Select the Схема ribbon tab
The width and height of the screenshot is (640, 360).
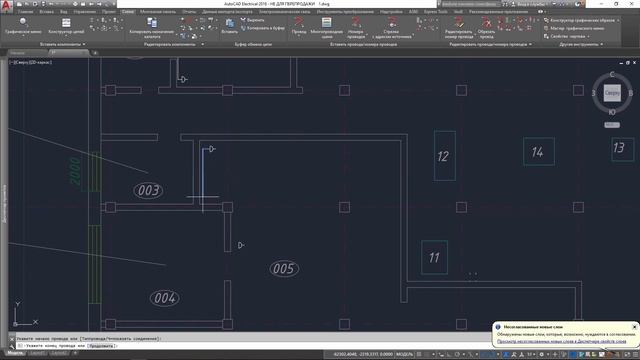pyautogui.click(x=128, y=11)
